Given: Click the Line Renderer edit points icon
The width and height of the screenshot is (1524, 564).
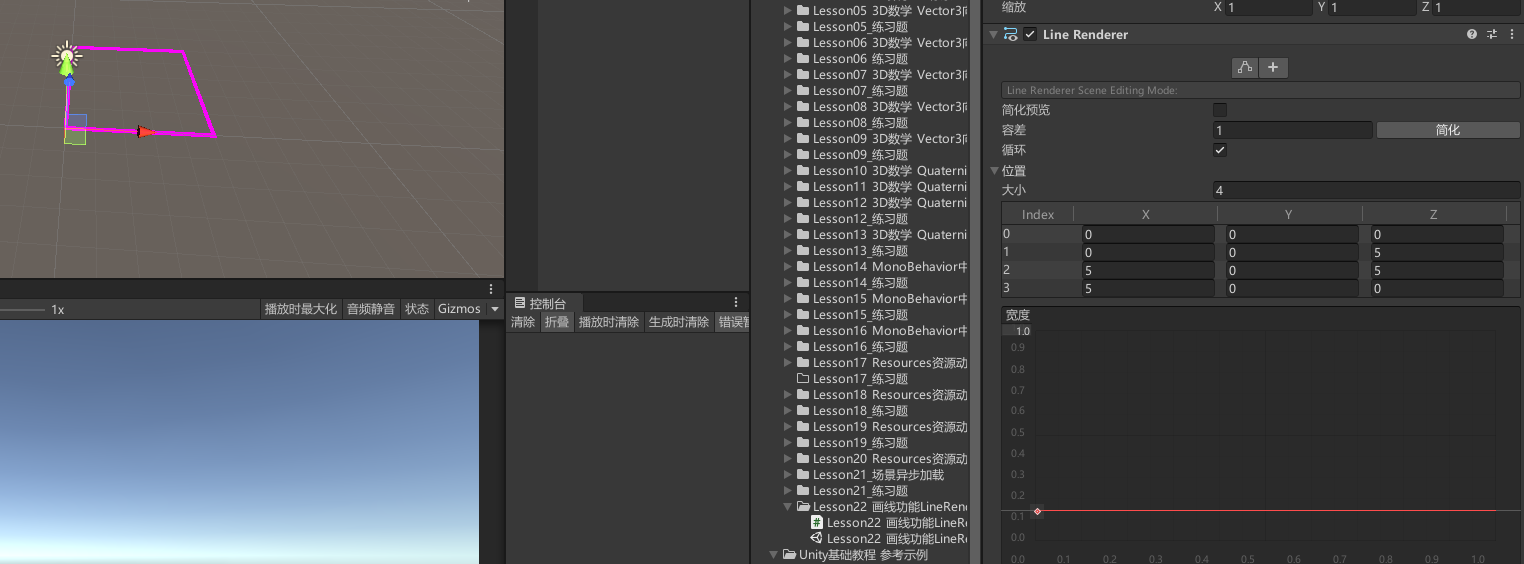Looking at the screenshot, I should coord(1245,67).
